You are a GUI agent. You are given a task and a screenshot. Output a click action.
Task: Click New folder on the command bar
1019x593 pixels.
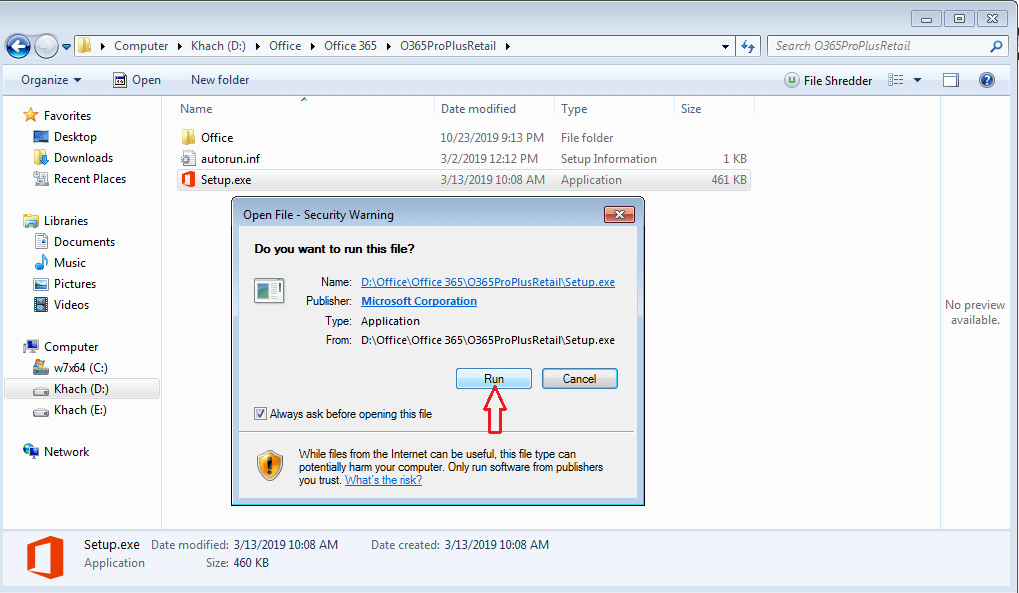click(x=219, y=80)
